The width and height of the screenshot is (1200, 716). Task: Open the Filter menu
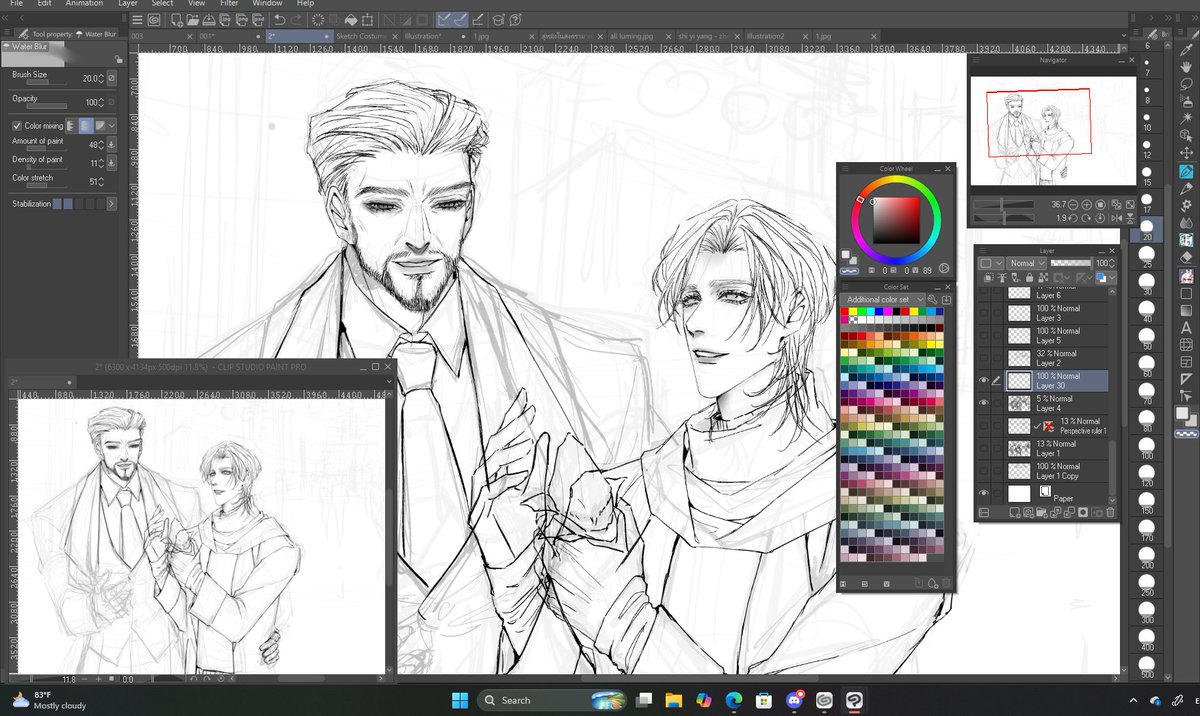pos(229,4)
